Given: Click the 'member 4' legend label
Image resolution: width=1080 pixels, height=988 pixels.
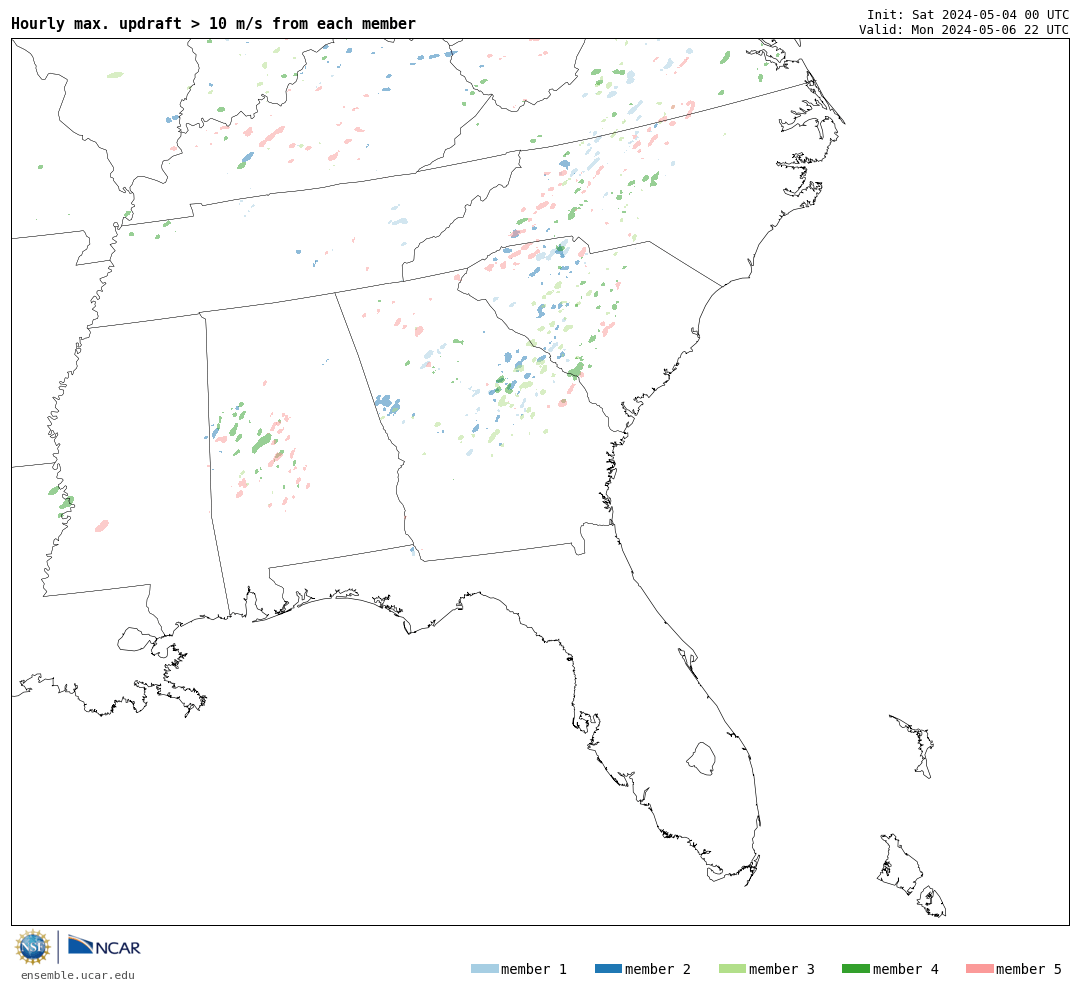Looking at the screenshot, I should [905, 969].
